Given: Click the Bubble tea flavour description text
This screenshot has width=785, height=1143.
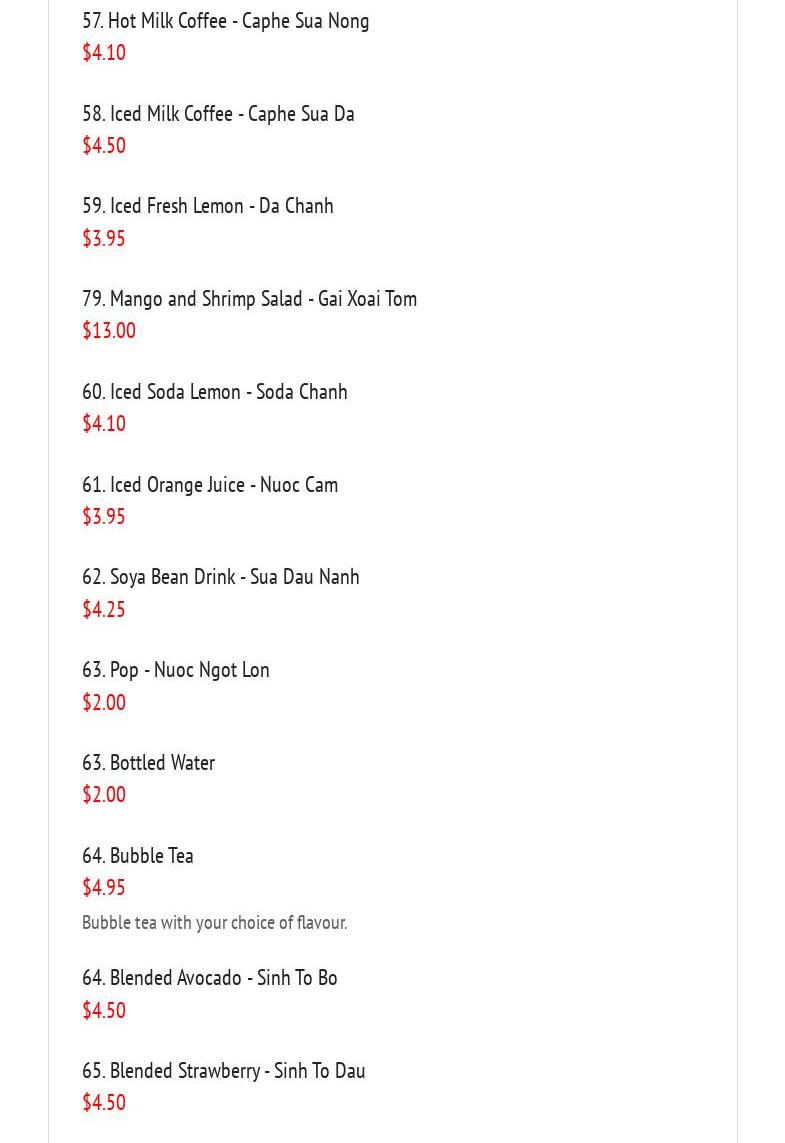Looking at the screenshot, I should pos(214,923).
